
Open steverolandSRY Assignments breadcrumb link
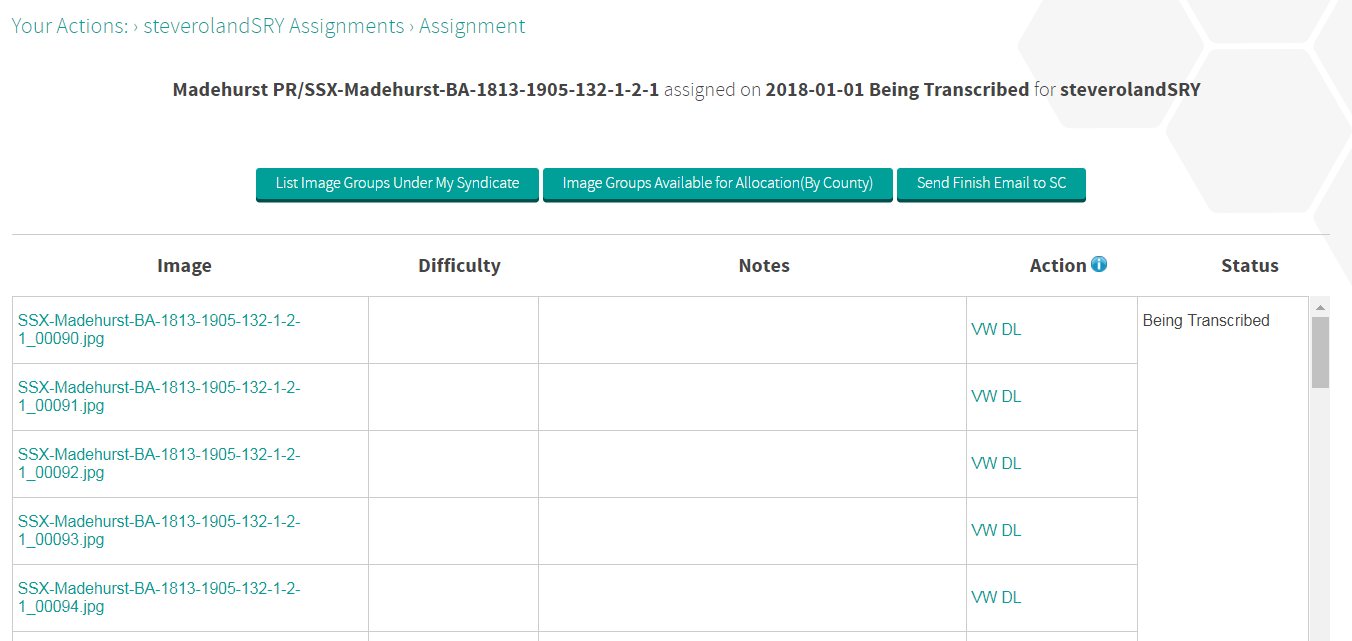pyautogui.click(x=274, y=26)
